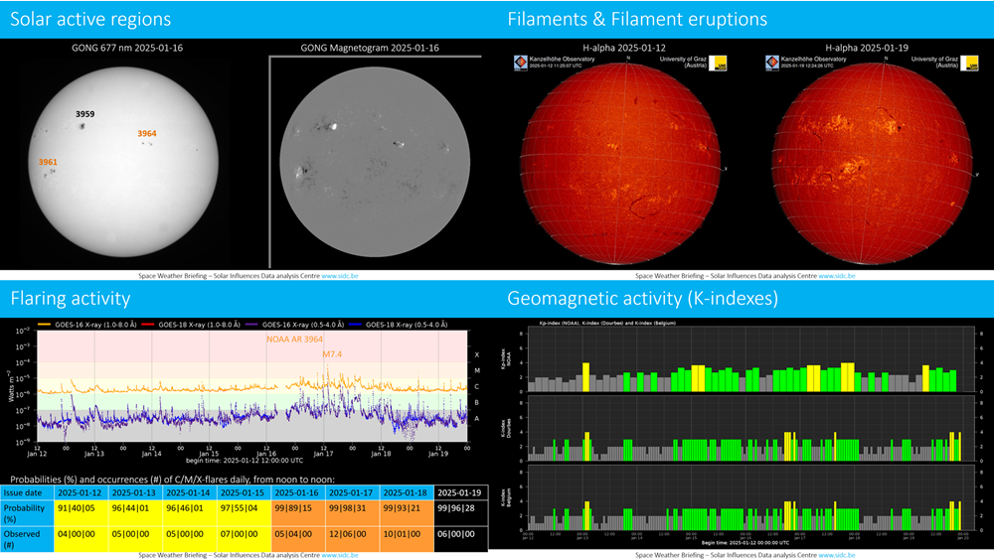994x560 pixels.
Task: Click the Probabilities and occurrences of C/M/X-flares caption
Action: click(172, 479)
